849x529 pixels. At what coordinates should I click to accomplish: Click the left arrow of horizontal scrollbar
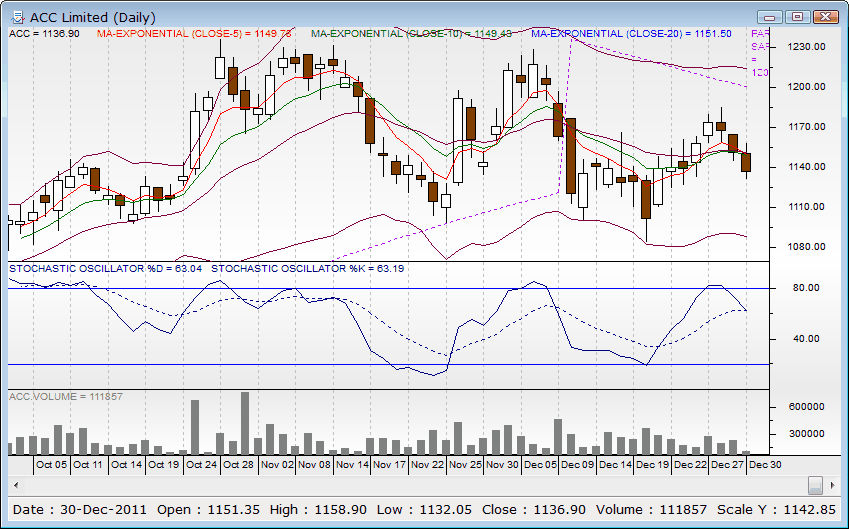[x=15, y=485]
